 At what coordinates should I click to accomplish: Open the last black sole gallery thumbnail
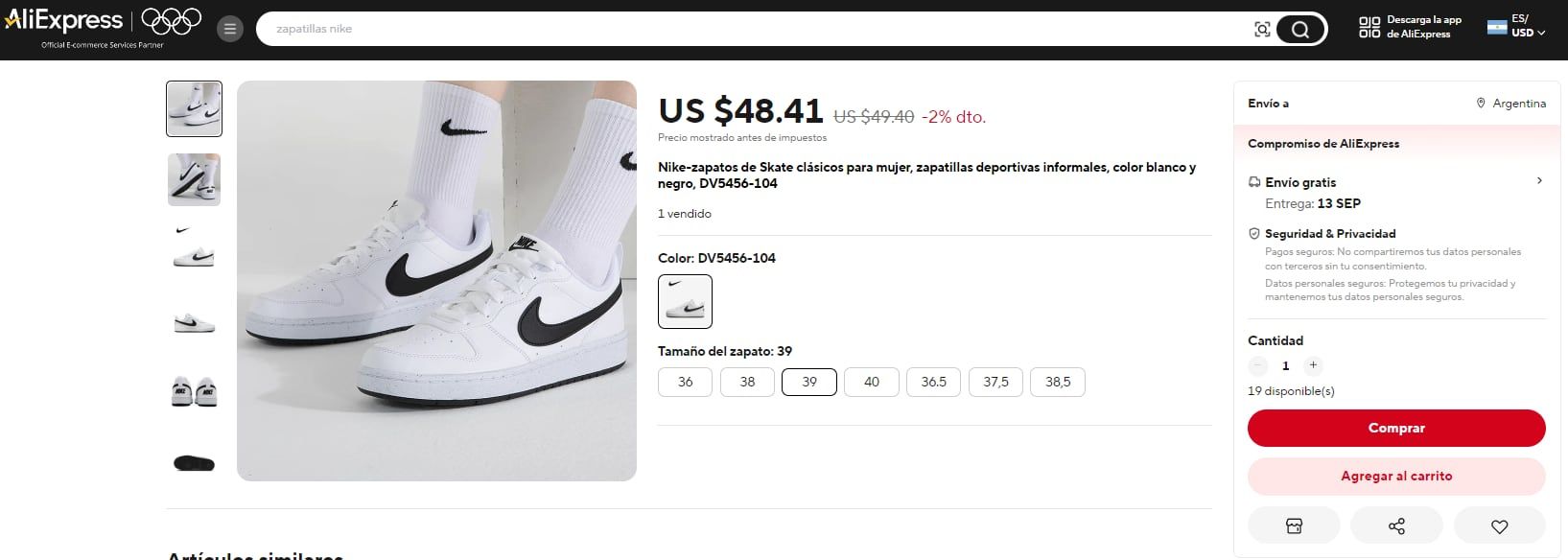(x=193, y=462)
